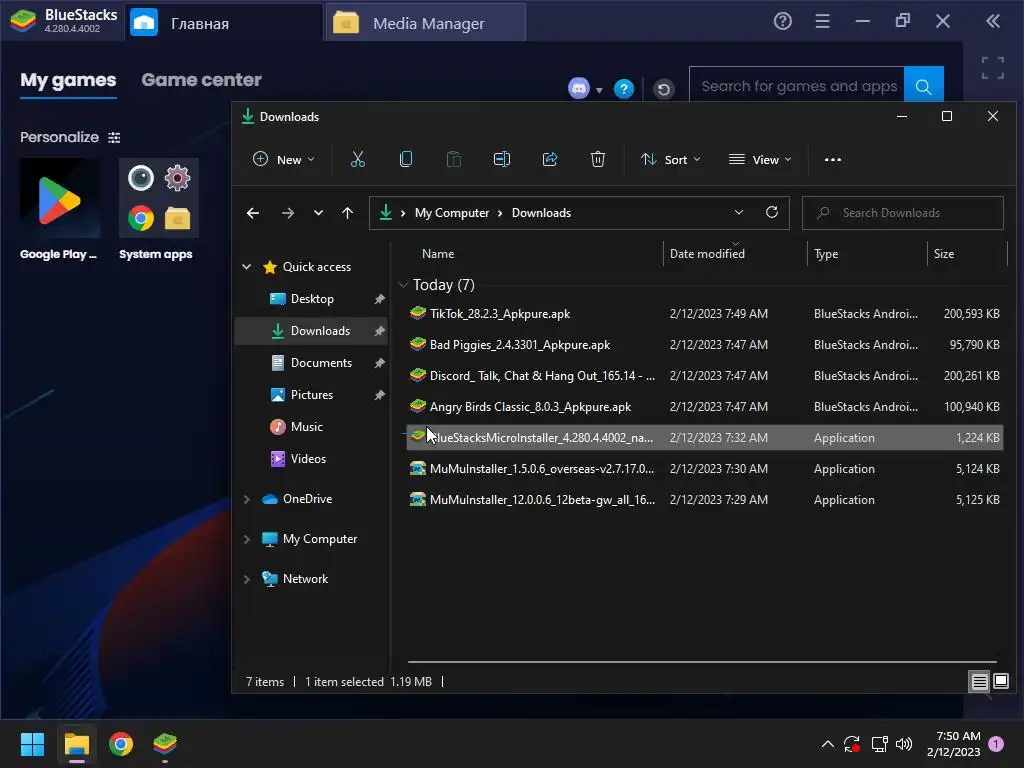Refresh the Downloads folder listing
The width and height of the screenshot is (1024, 768).
771,212
